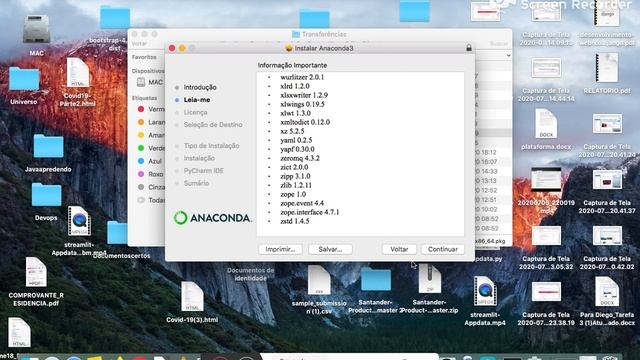Select the RELATORIO.pdf file icon

(x=607, y=68)
